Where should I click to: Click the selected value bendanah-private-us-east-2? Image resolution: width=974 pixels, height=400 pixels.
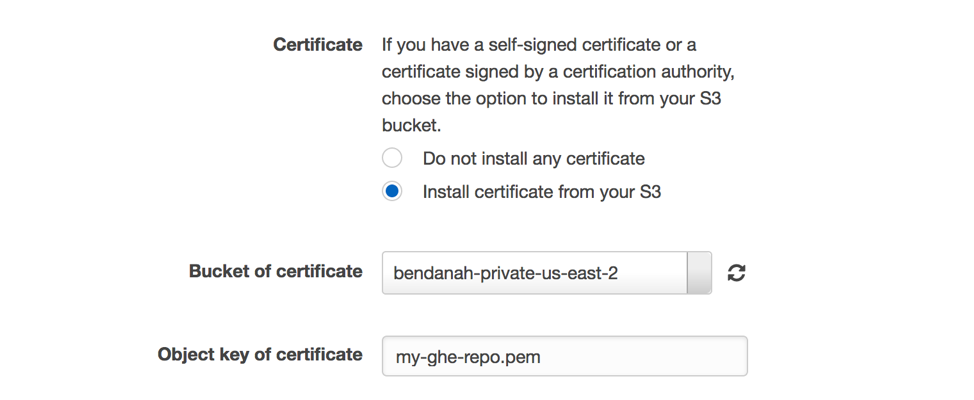[505, 273]
